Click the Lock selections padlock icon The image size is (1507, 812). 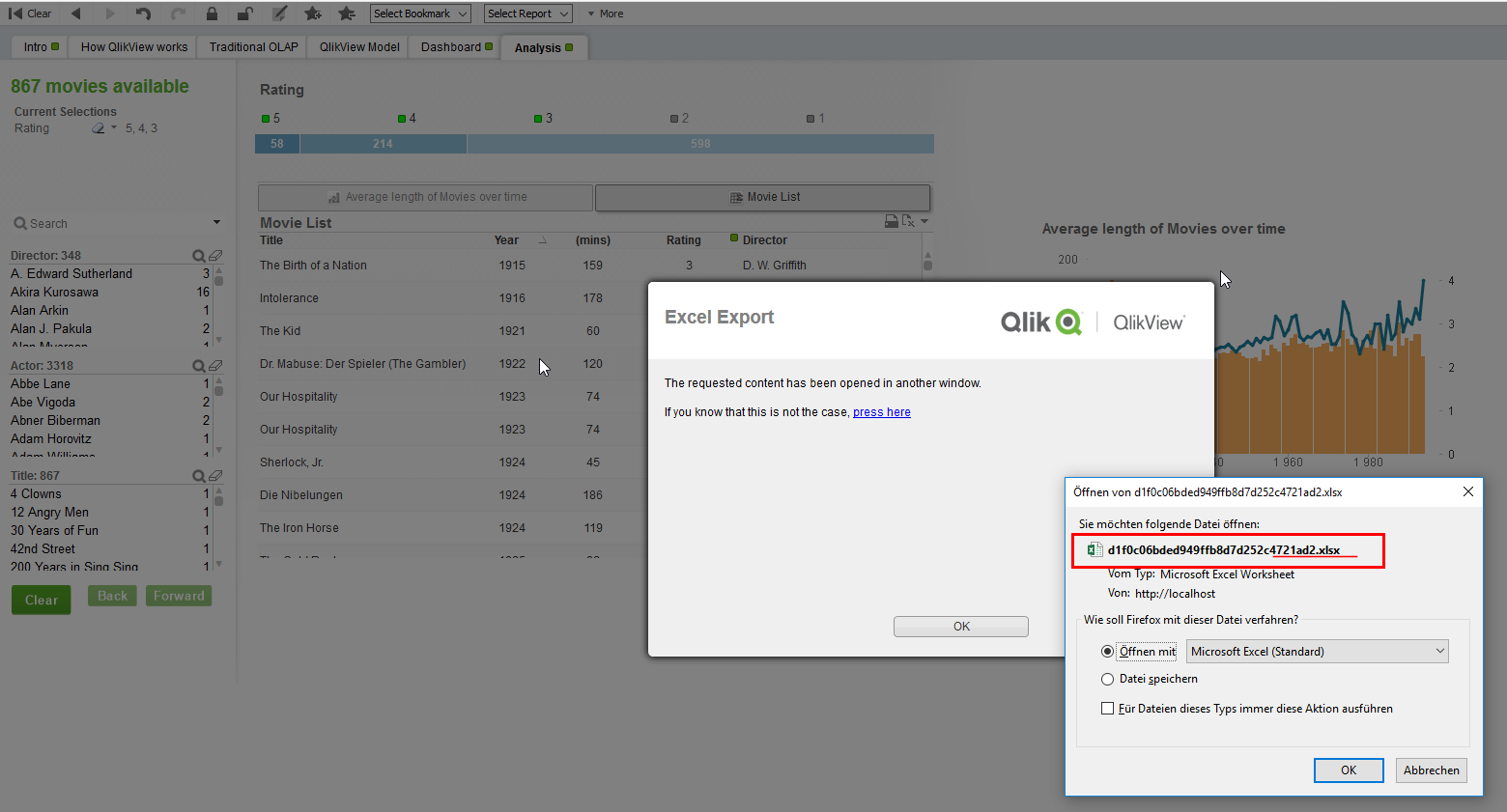[212, 14]
